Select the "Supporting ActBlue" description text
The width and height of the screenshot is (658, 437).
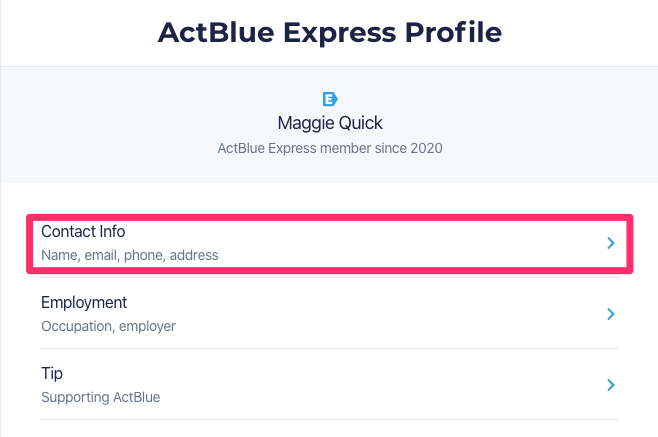tap(100, 397)
